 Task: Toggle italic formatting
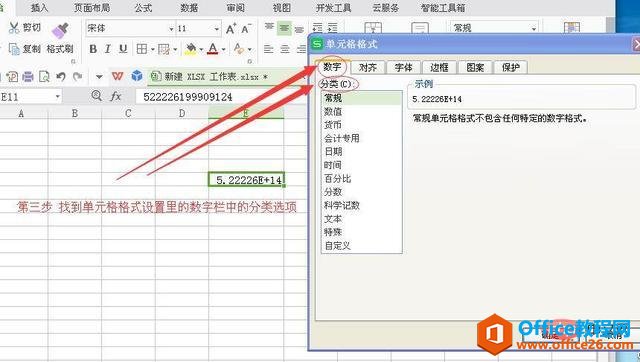coord(108,49)
